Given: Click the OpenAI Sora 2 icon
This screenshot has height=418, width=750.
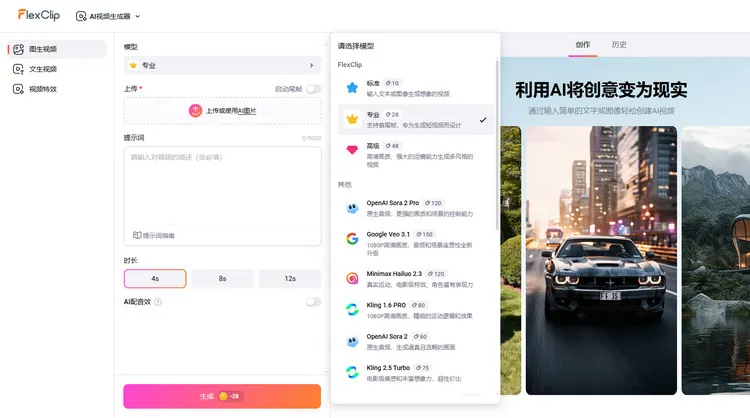Looking at the screenshot, I should click(x=352, y=341).
